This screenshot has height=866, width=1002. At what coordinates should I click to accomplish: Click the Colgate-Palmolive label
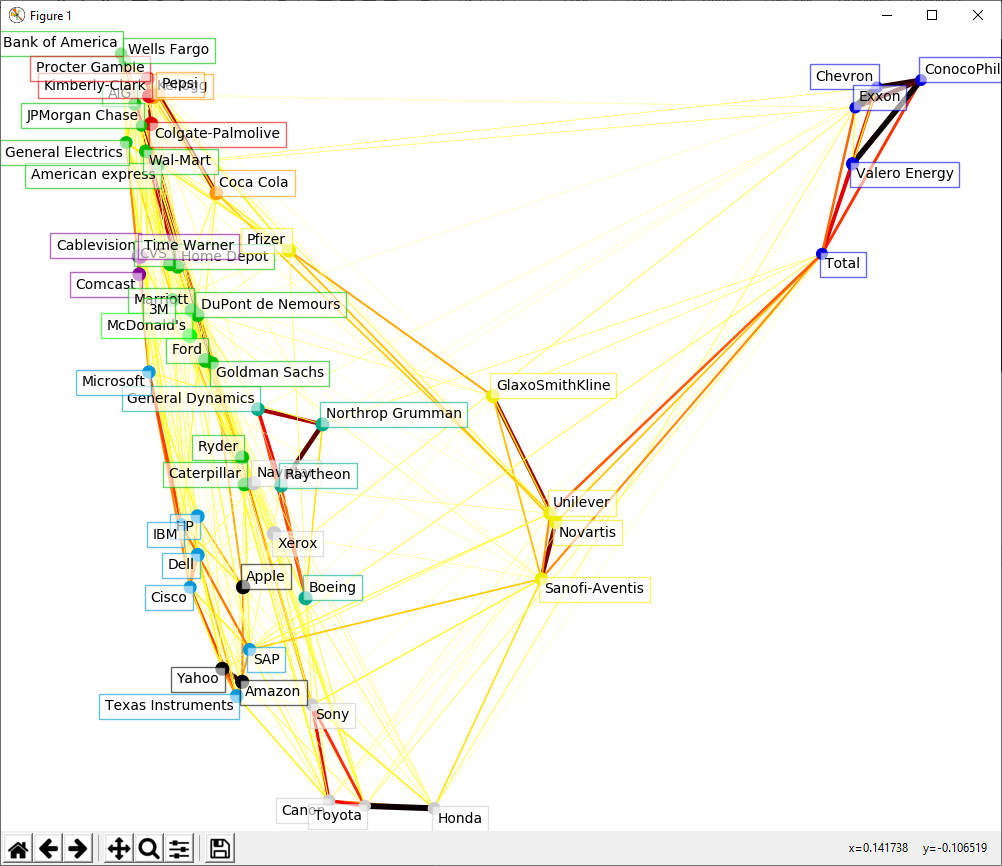click(218, 134)
